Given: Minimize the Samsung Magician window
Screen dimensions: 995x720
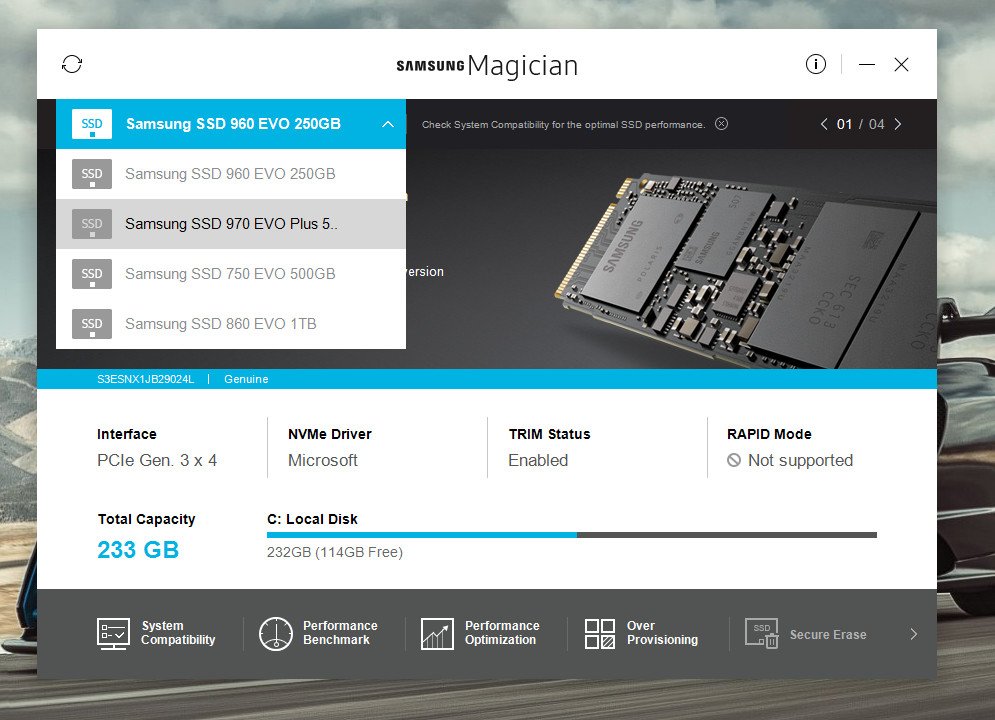Looking at the screenshot, I should [867, 65].
